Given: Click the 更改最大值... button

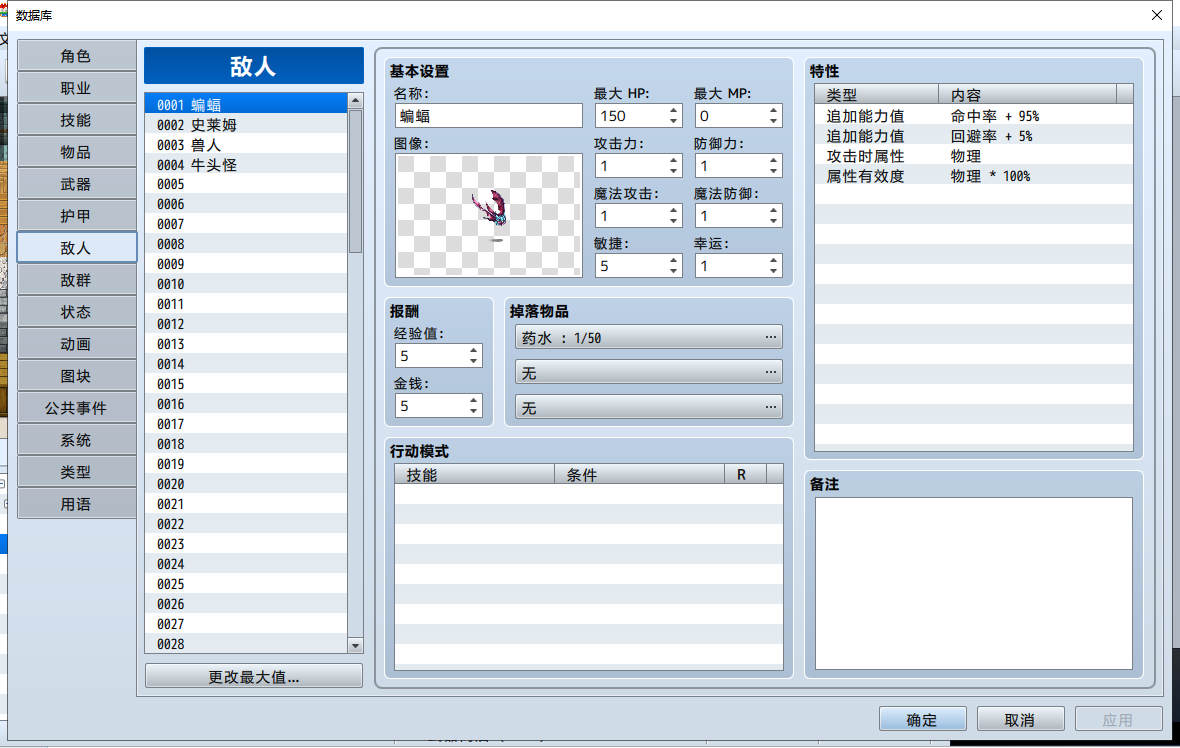Looking at the screenshot, I should tap(254, 677).
